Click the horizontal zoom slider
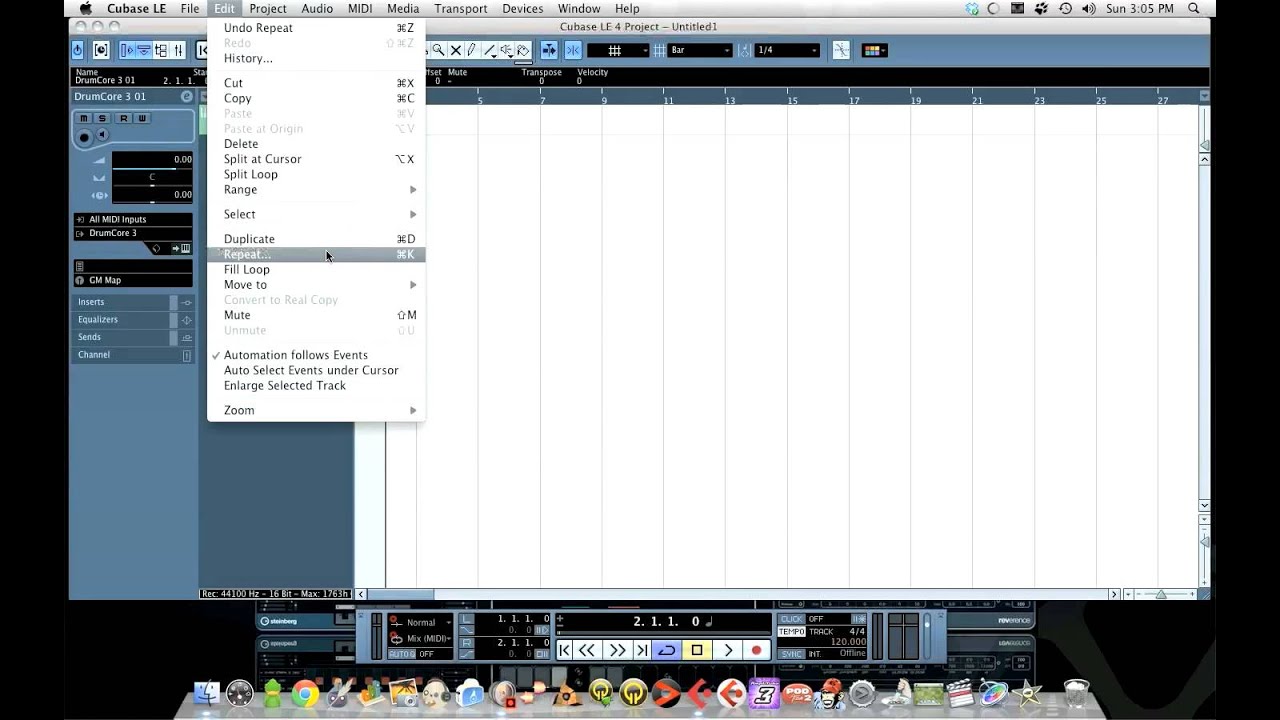1280x720 pixels. pyautogui.click(x=1161, y=594)
